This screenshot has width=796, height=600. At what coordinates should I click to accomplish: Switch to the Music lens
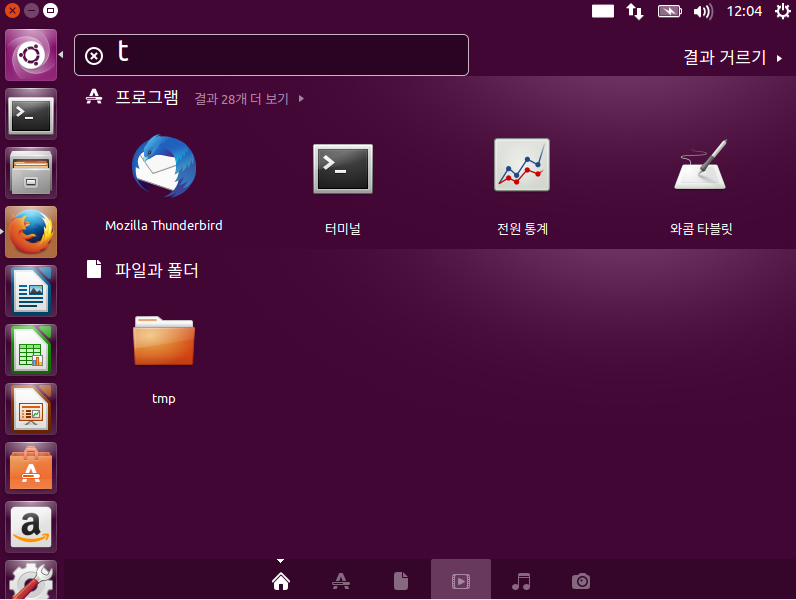[x=521, y=581]
